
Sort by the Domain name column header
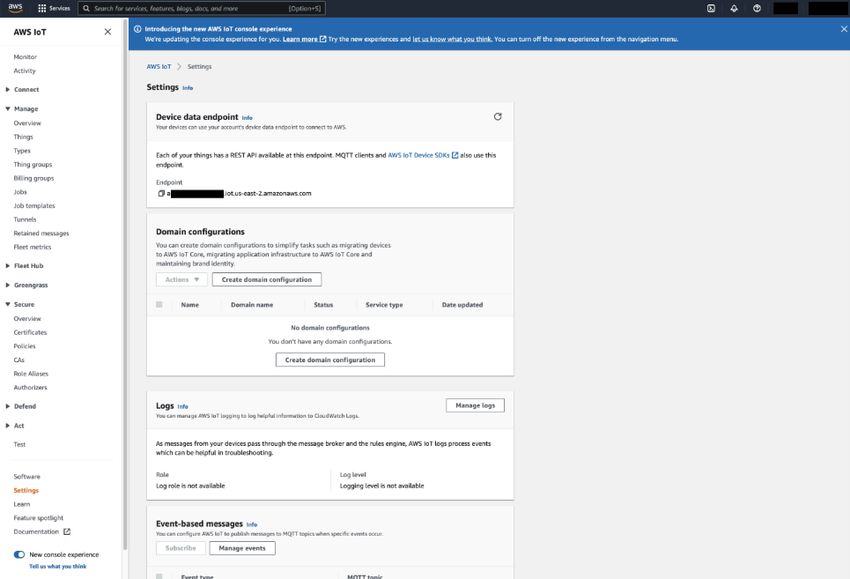click(x=252, y=305)
